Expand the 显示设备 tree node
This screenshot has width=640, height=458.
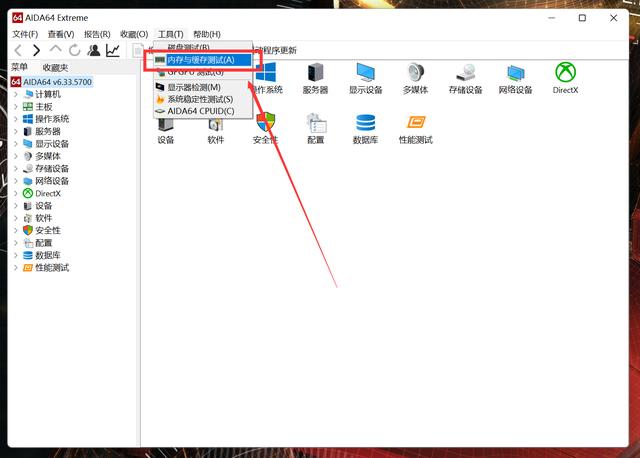[x=16, y=144]
